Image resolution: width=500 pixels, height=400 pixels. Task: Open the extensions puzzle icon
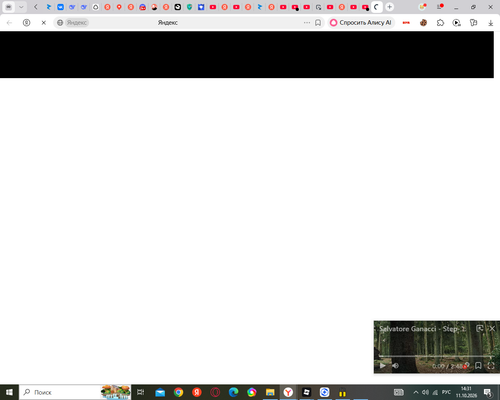(x=440, y=23)
